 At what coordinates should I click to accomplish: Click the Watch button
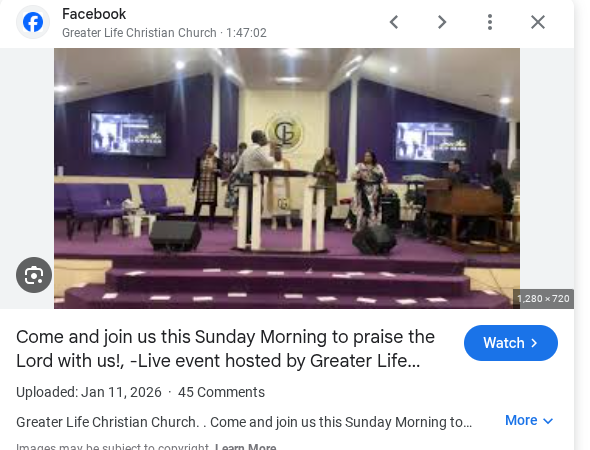coord(511,343)
